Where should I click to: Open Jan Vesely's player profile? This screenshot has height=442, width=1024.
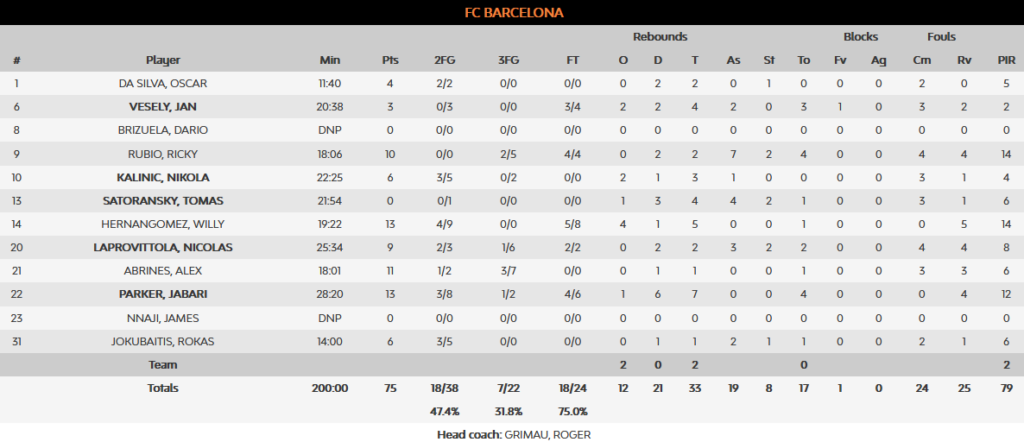[162, 106]
